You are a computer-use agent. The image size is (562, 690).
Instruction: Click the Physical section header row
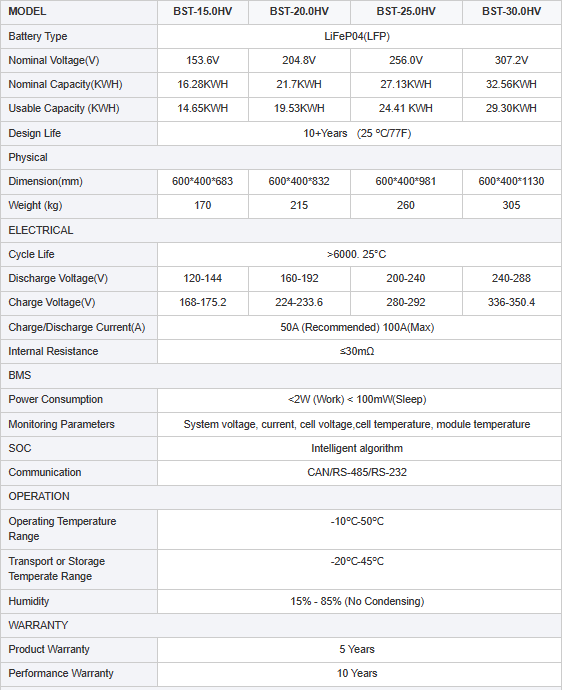click(281, 158)
